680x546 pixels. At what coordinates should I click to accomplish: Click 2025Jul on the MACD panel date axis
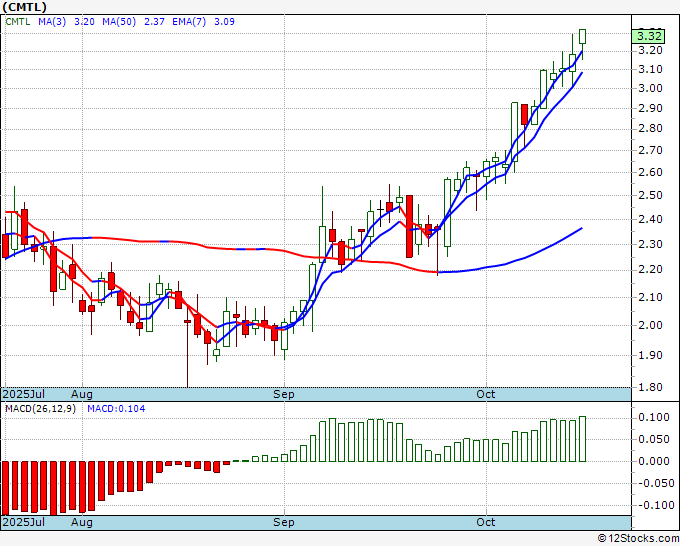coord(24,522)
